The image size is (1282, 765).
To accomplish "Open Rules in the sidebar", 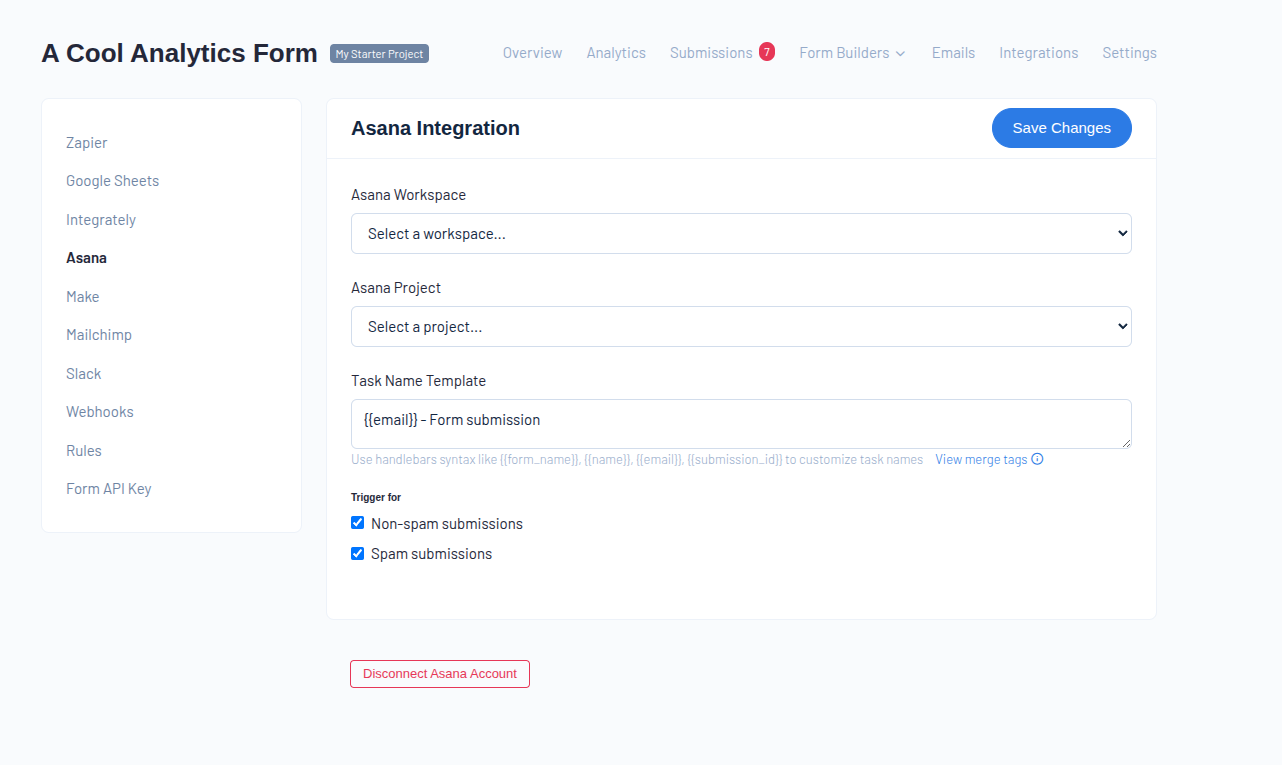I will pyautogui.click(x=84, y=451).
